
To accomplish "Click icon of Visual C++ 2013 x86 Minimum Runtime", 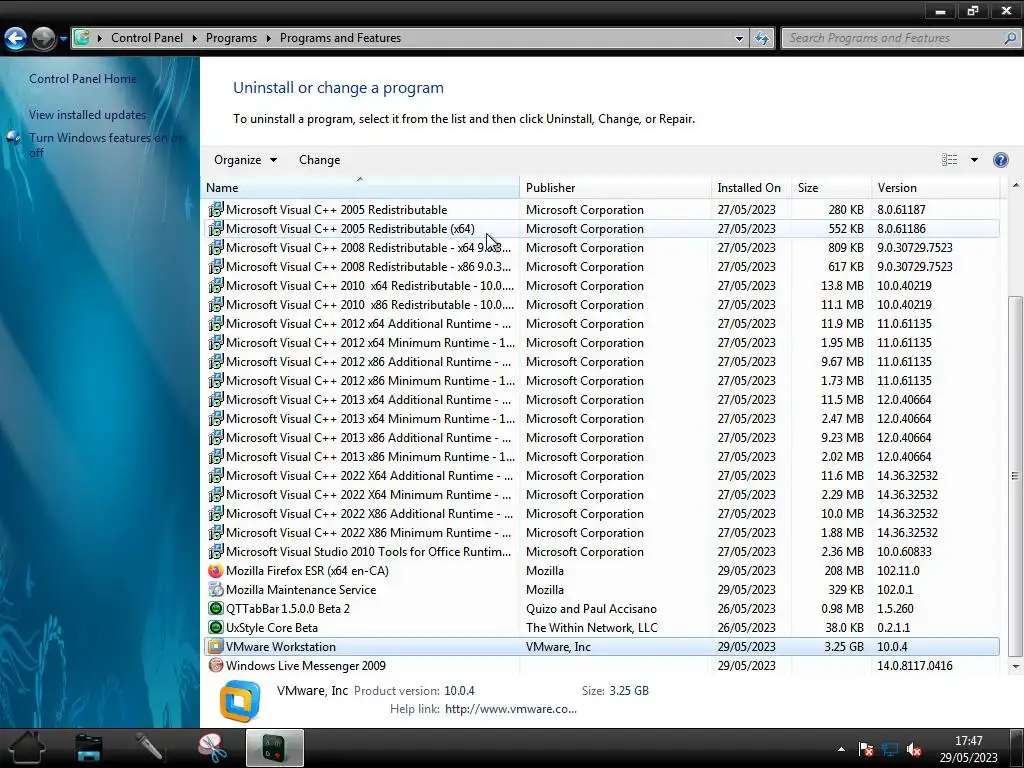I will click(x=216, y=456).
